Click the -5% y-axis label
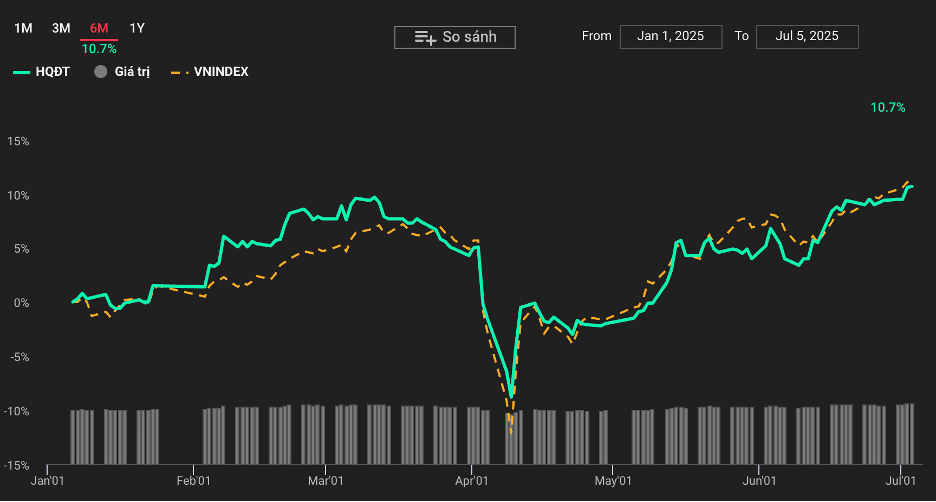936x502 pixels. pyautogui.click(x=20, y=358)
